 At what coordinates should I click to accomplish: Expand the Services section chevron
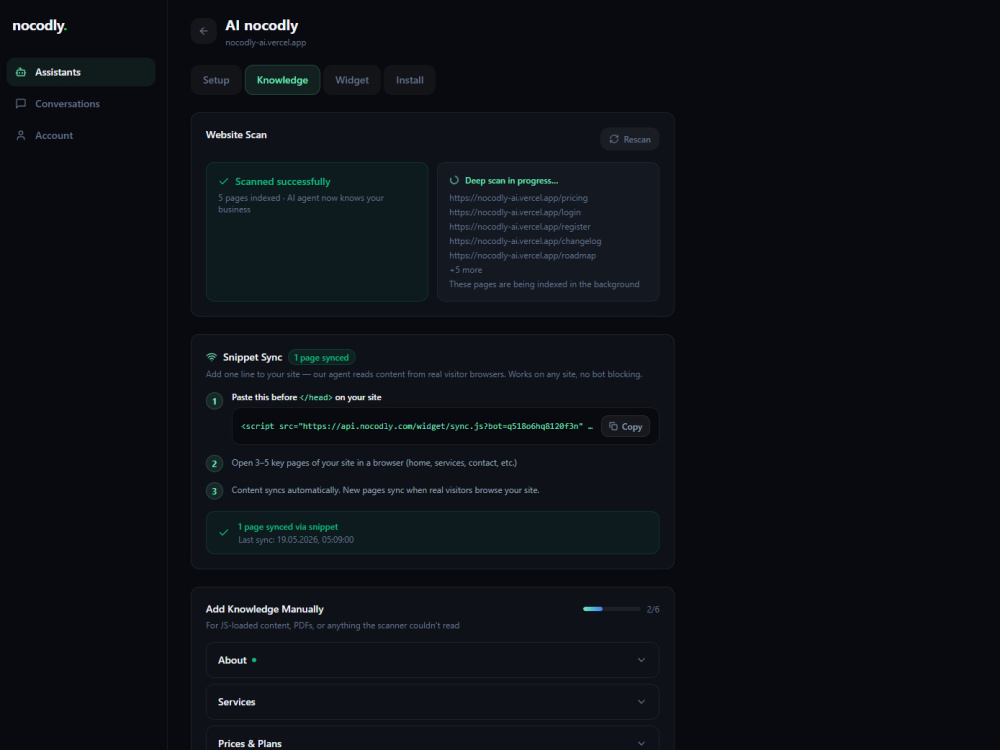[641, 702]
